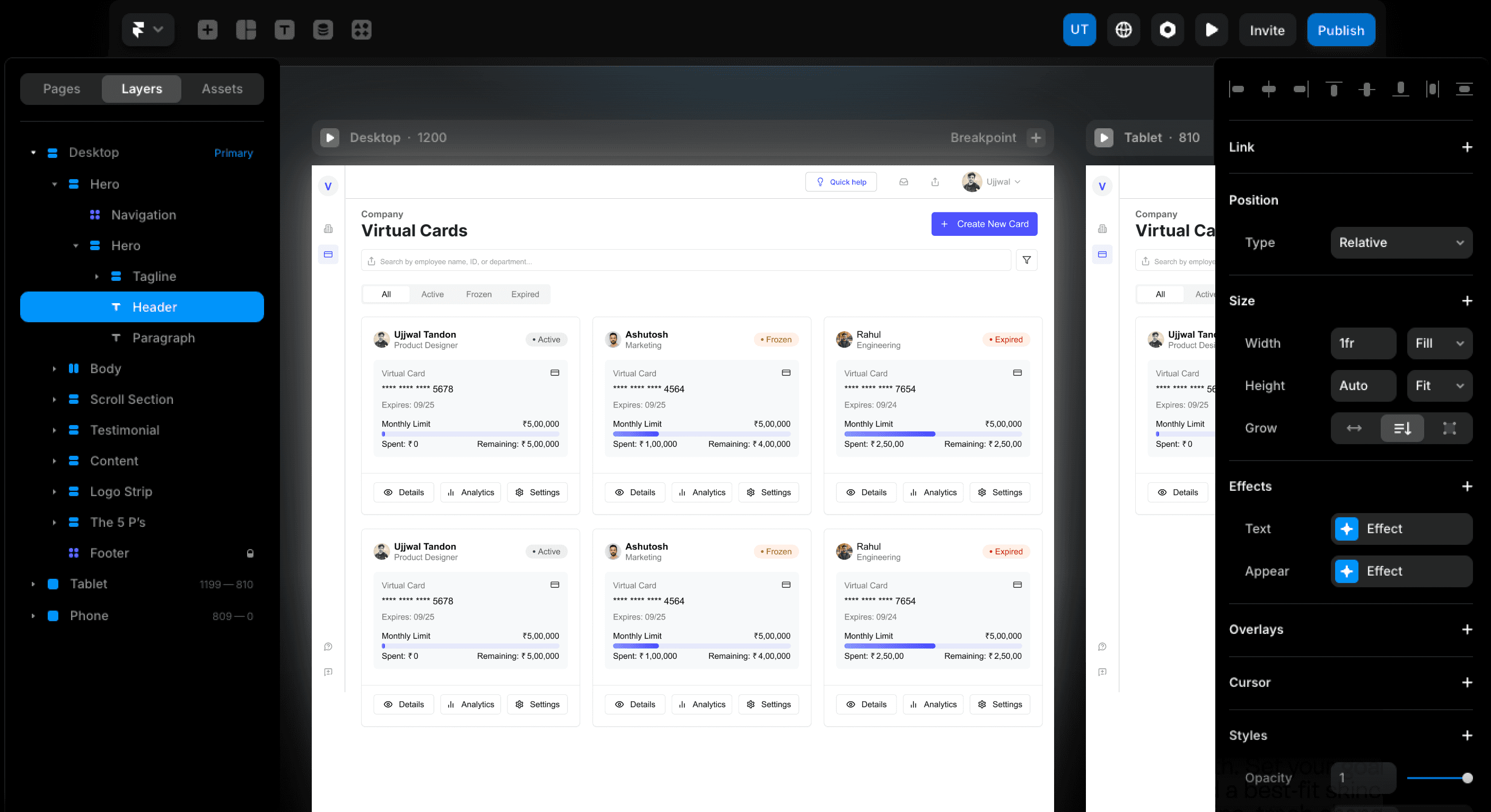This screenshot has height=812, width=1491.
Task: Open Settings on first Rahul card
Action: (x=999, y=492)
